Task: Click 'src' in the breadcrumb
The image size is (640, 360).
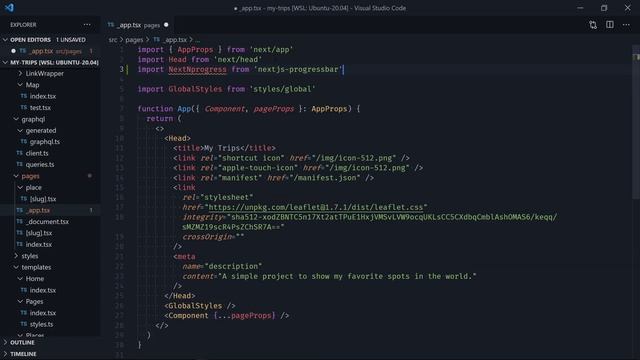Action: [x=113, y=40]
